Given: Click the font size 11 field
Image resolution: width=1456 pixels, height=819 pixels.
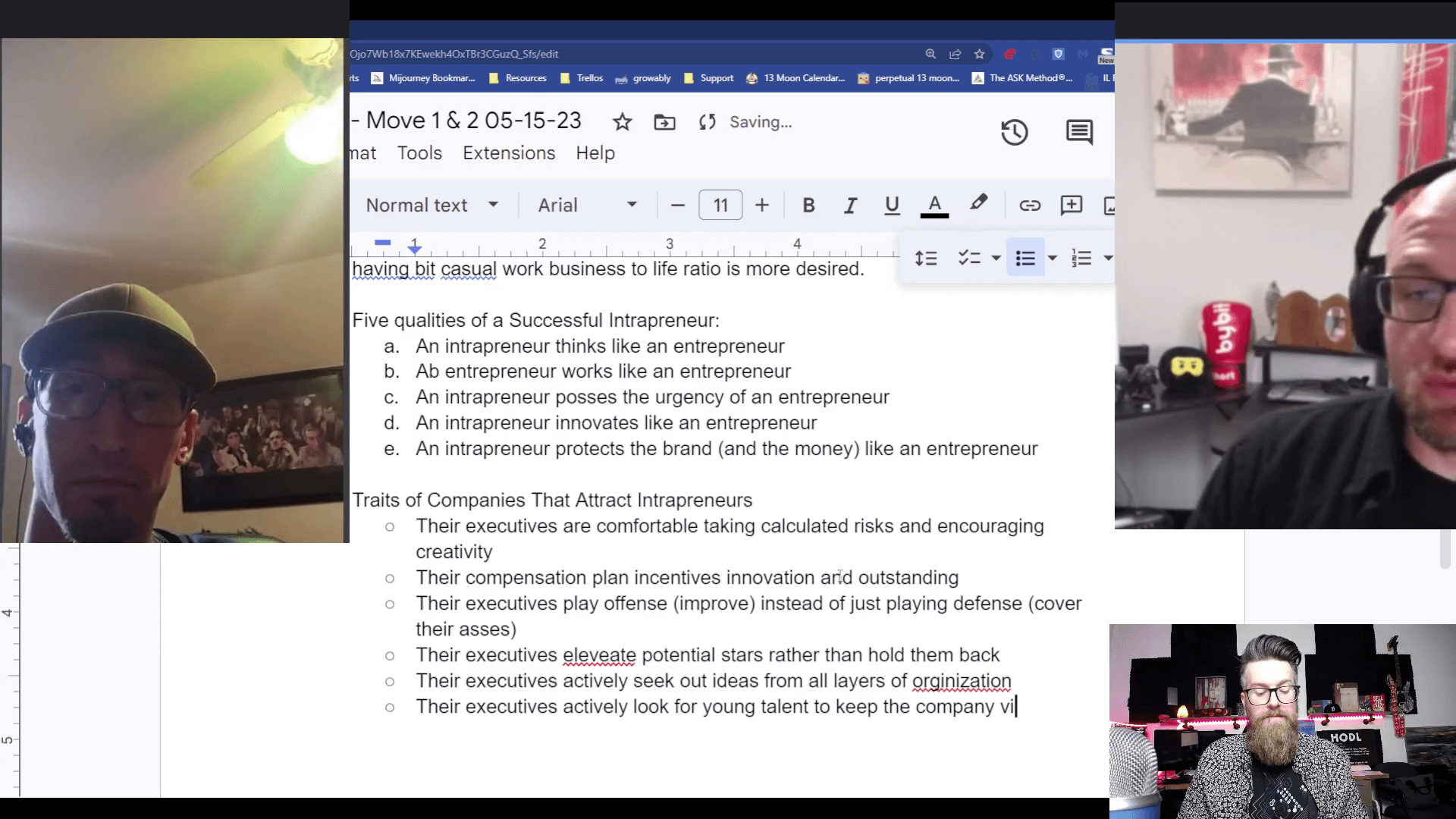Looking at the screenshot, I should coord(720,206).
